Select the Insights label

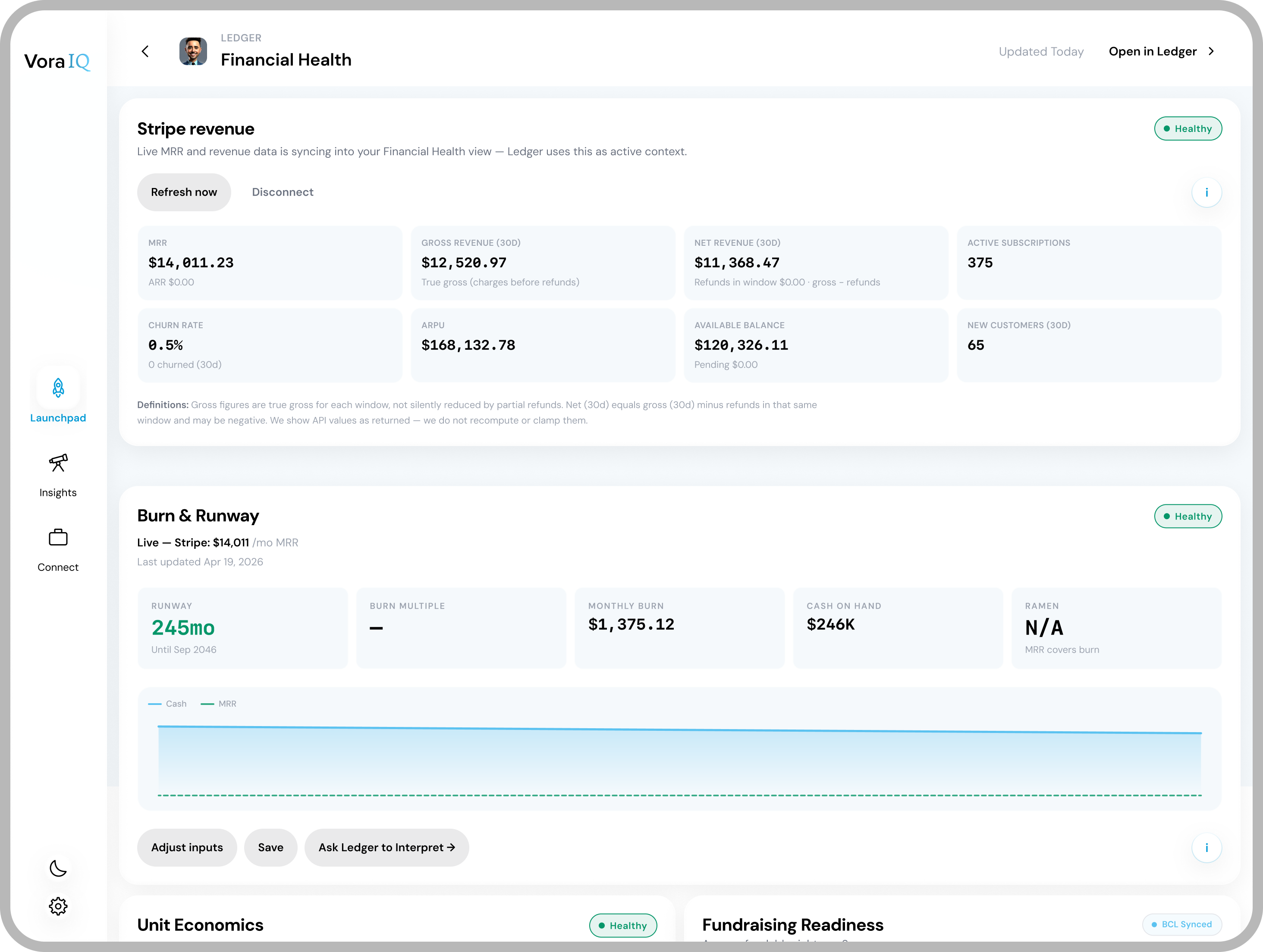(x=58, y=492)
